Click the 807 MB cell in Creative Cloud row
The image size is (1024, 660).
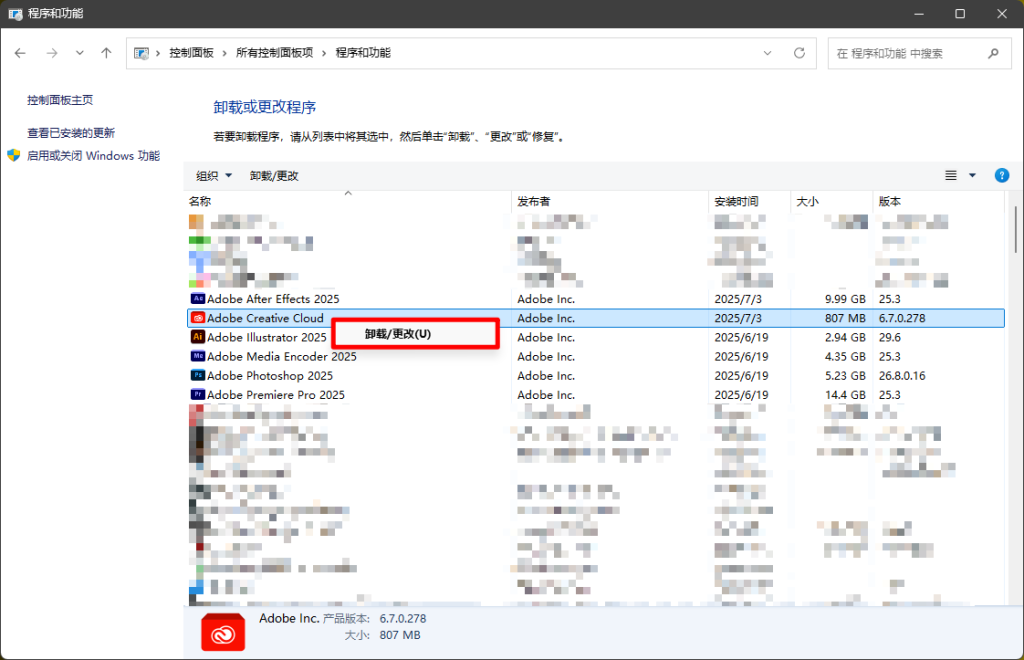(845, 318)
